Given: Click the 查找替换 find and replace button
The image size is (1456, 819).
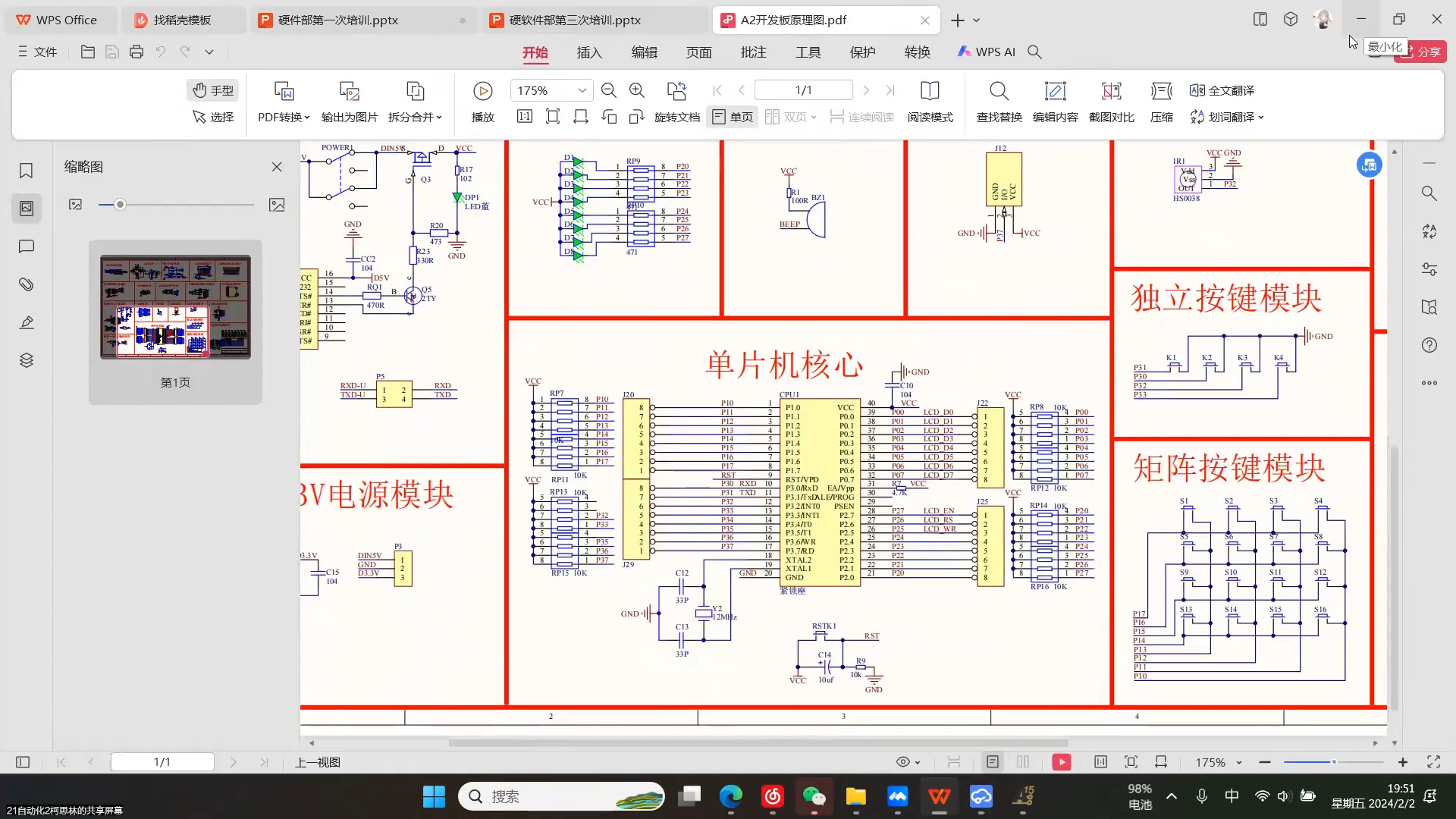Looking at the screenshot, I should pyautogui.click(x=999, y=102).
